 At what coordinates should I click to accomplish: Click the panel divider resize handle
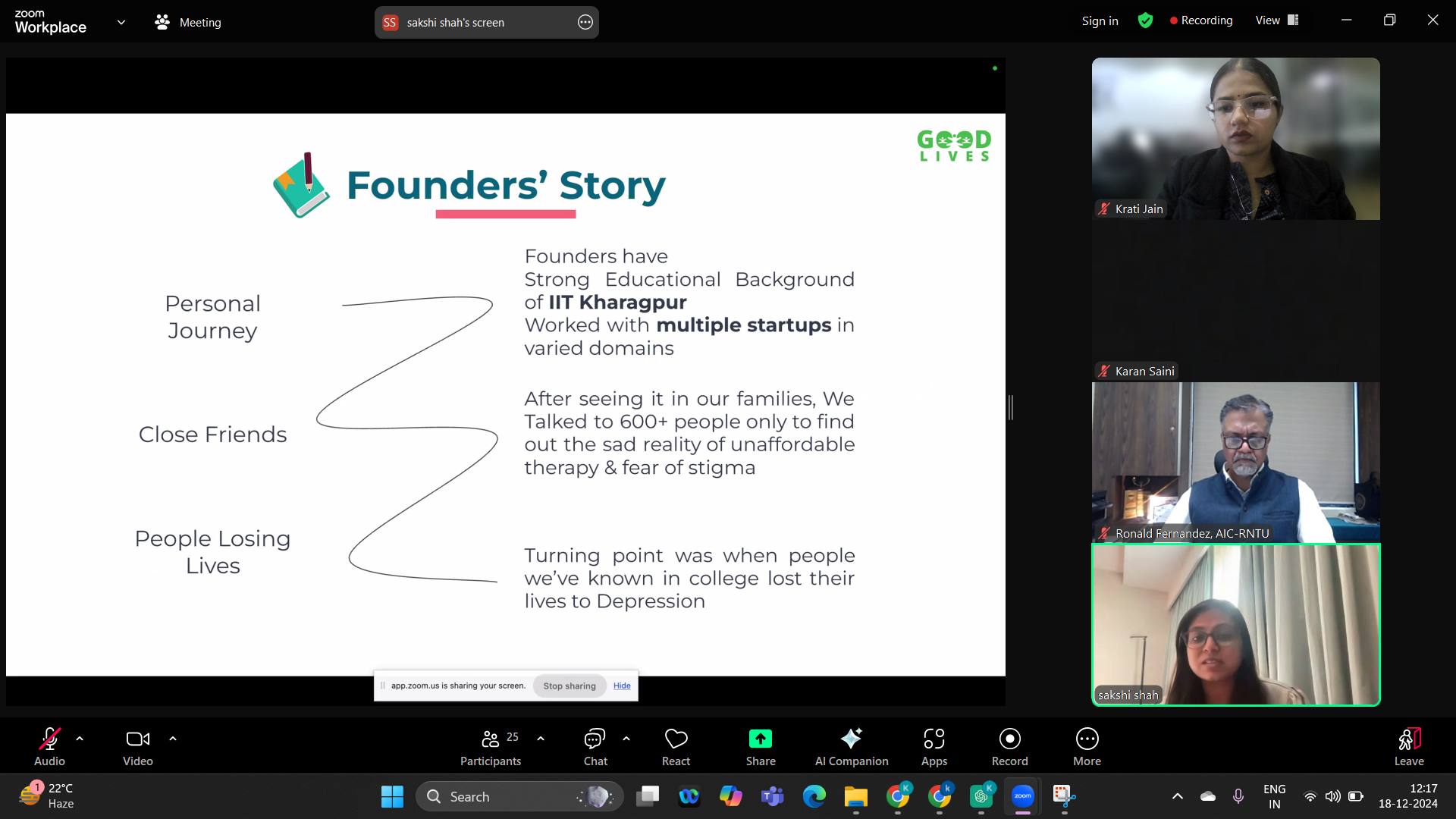pos(1011,407)
